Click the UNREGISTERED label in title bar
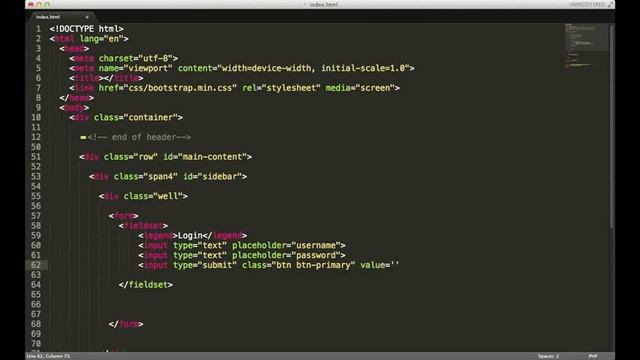Screen dimensions: 640x360 [x=587, y=4]
